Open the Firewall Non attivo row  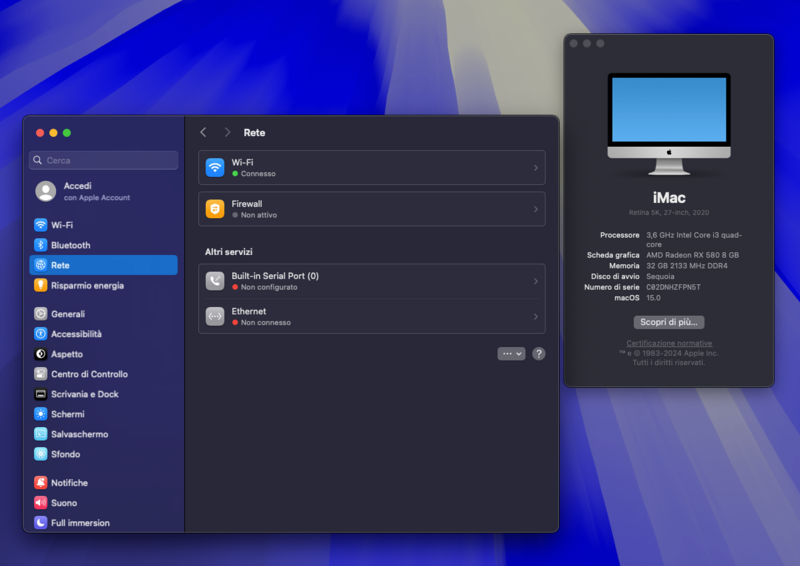371,209
